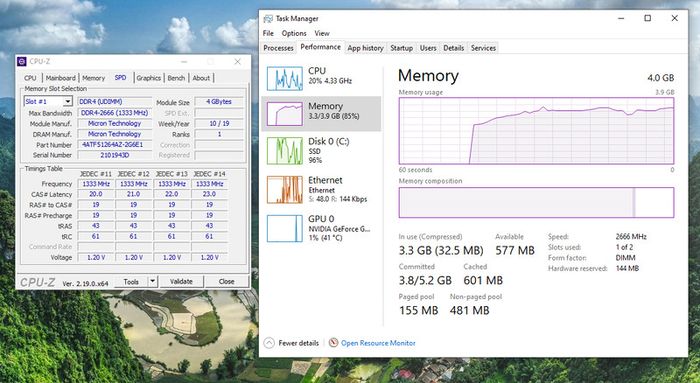Click the Cached 601 MB value
The width and height of the screenshot is (700, 383).
(483, 280)
